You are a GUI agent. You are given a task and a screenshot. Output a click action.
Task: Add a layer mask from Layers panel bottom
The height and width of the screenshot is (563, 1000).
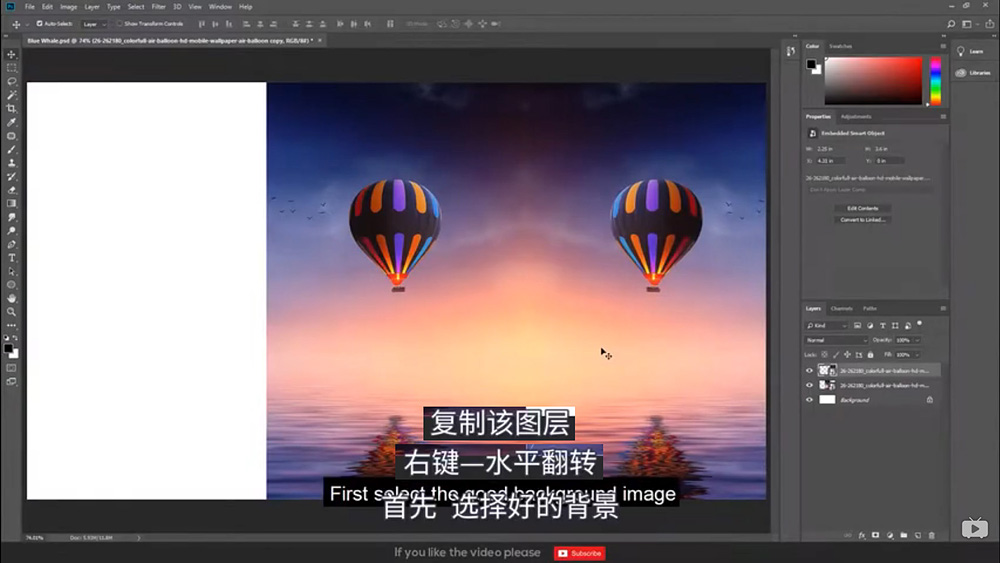point(876,536)
